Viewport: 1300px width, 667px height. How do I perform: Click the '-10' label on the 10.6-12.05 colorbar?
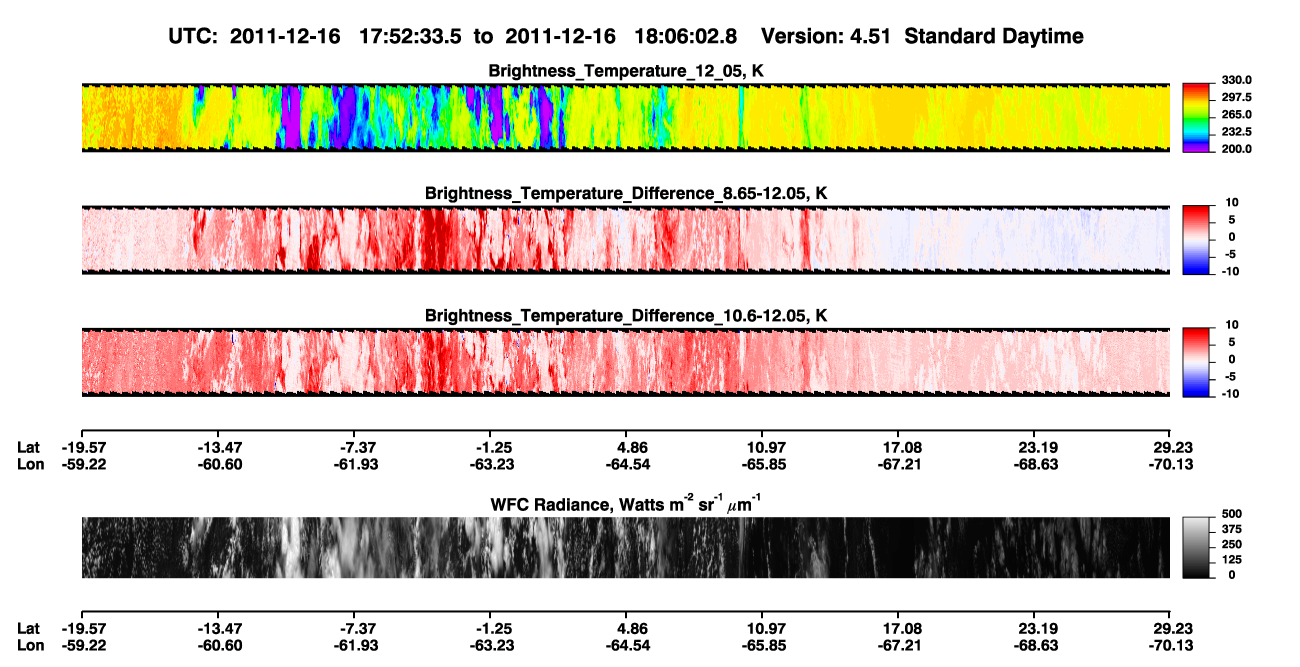pyautogui.click(x=1231, y=393)
